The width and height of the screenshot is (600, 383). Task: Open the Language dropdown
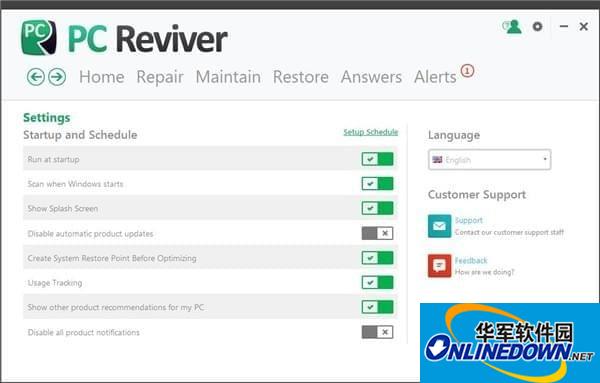pos(489,160)
